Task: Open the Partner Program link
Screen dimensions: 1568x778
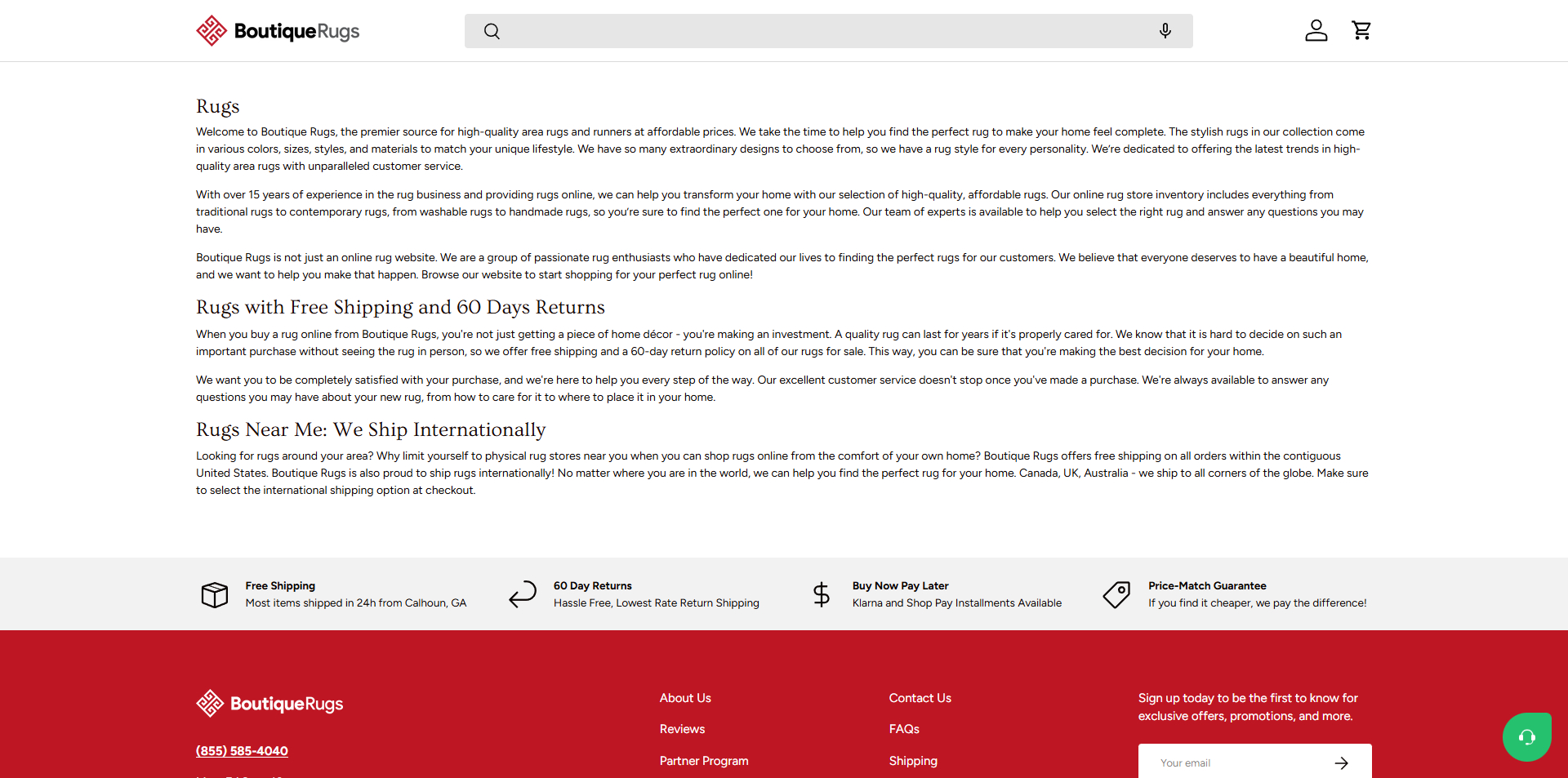Action: [704, 761]
